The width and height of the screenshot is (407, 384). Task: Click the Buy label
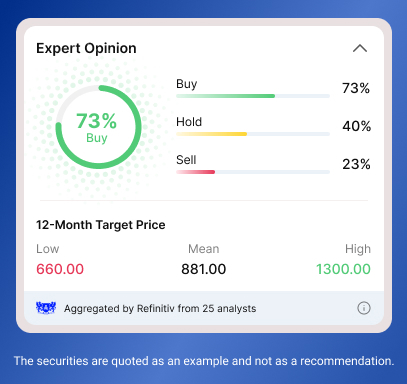(x=187, y=84)
